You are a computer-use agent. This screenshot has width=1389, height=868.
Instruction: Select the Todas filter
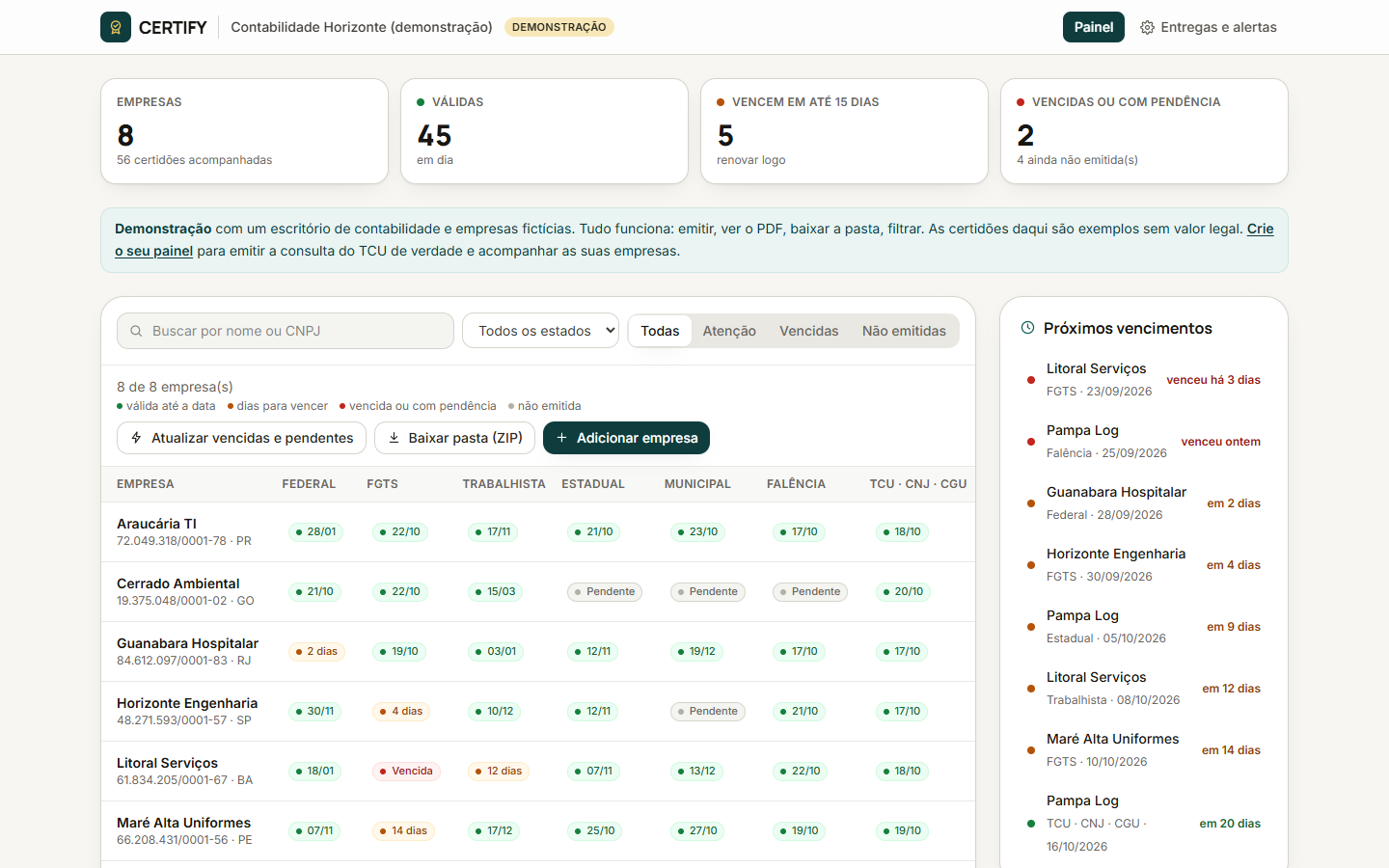[660, 331]
